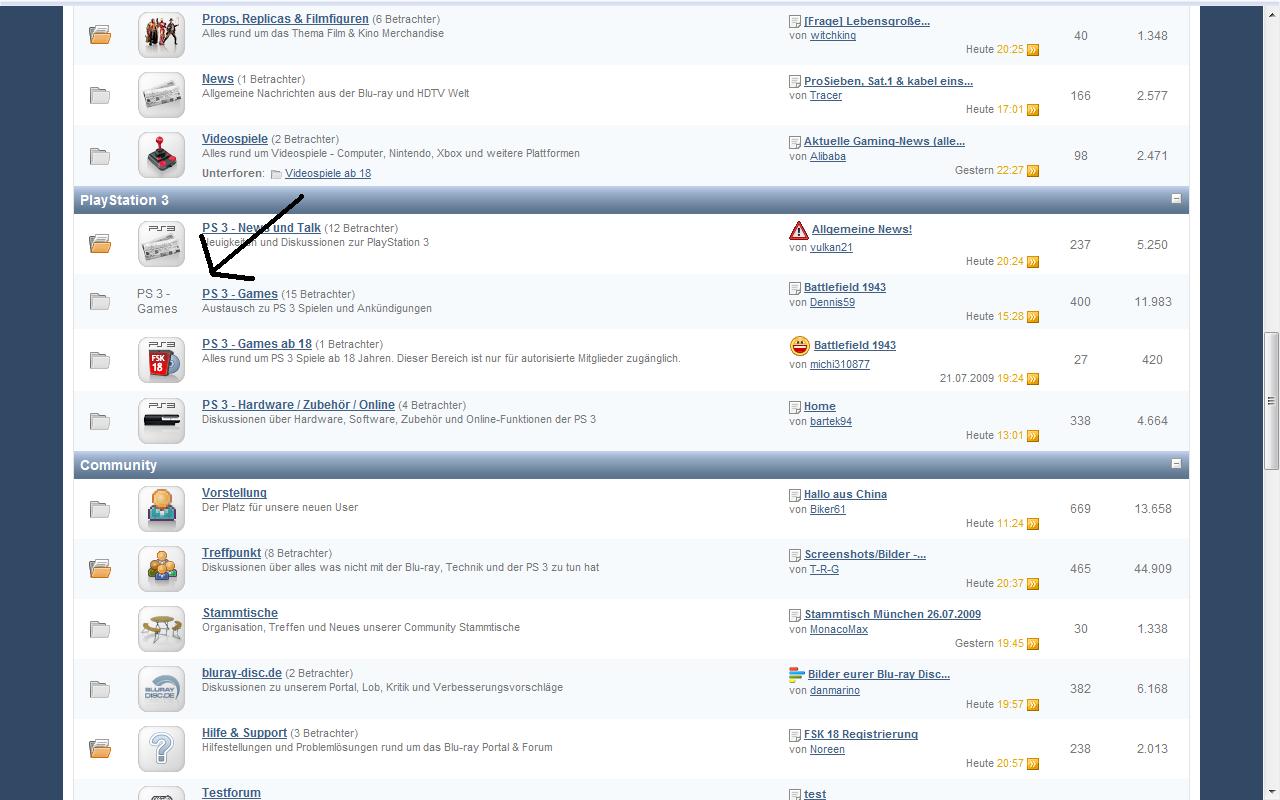Viewport: 1280px width, 800px height.
Task: Click the bluray-disc.de logo forum icon
Action: click(x=161, y=689)
